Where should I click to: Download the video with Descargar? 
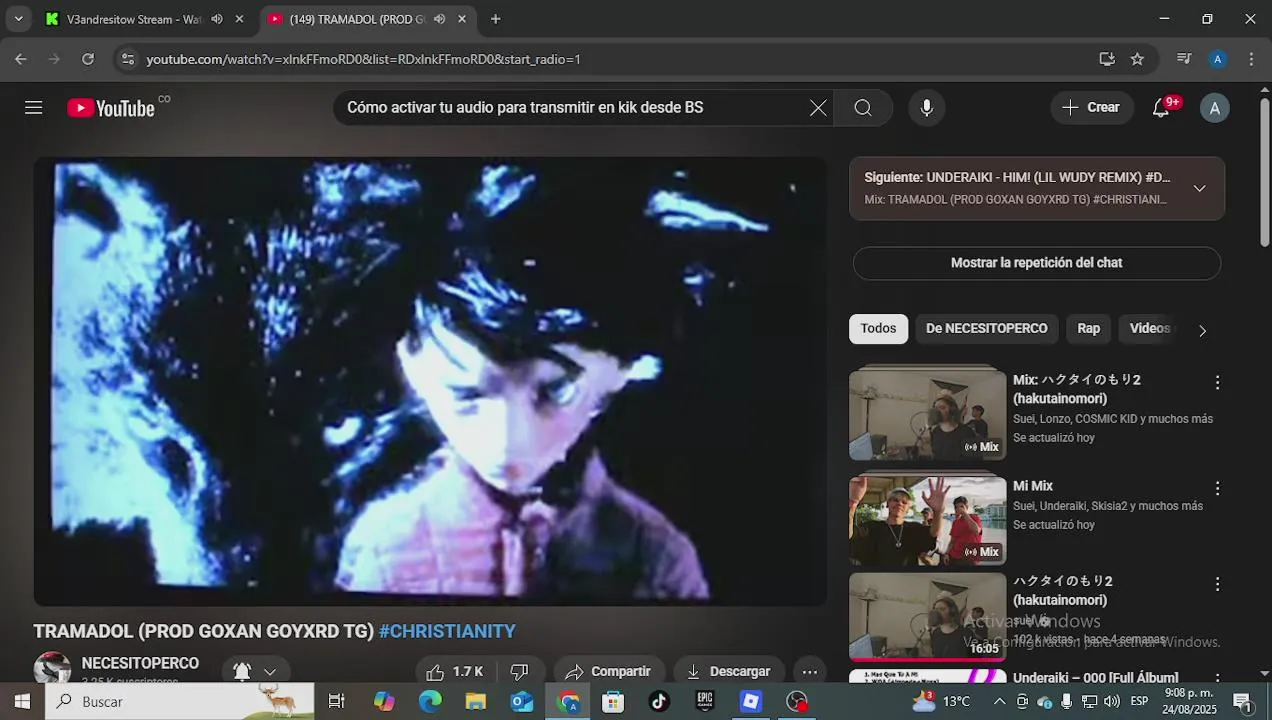point(728,671)
